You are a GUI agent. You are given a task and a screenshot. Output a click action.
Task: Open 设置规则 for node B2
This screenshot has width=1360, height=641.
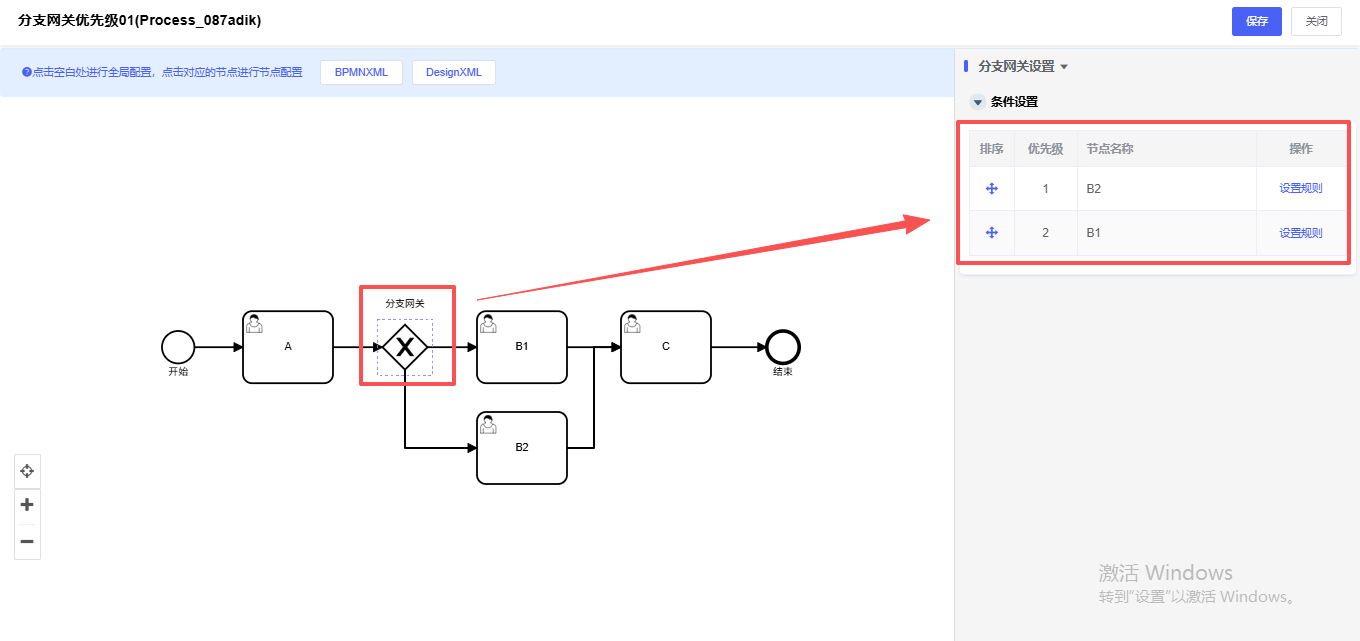1300,189
